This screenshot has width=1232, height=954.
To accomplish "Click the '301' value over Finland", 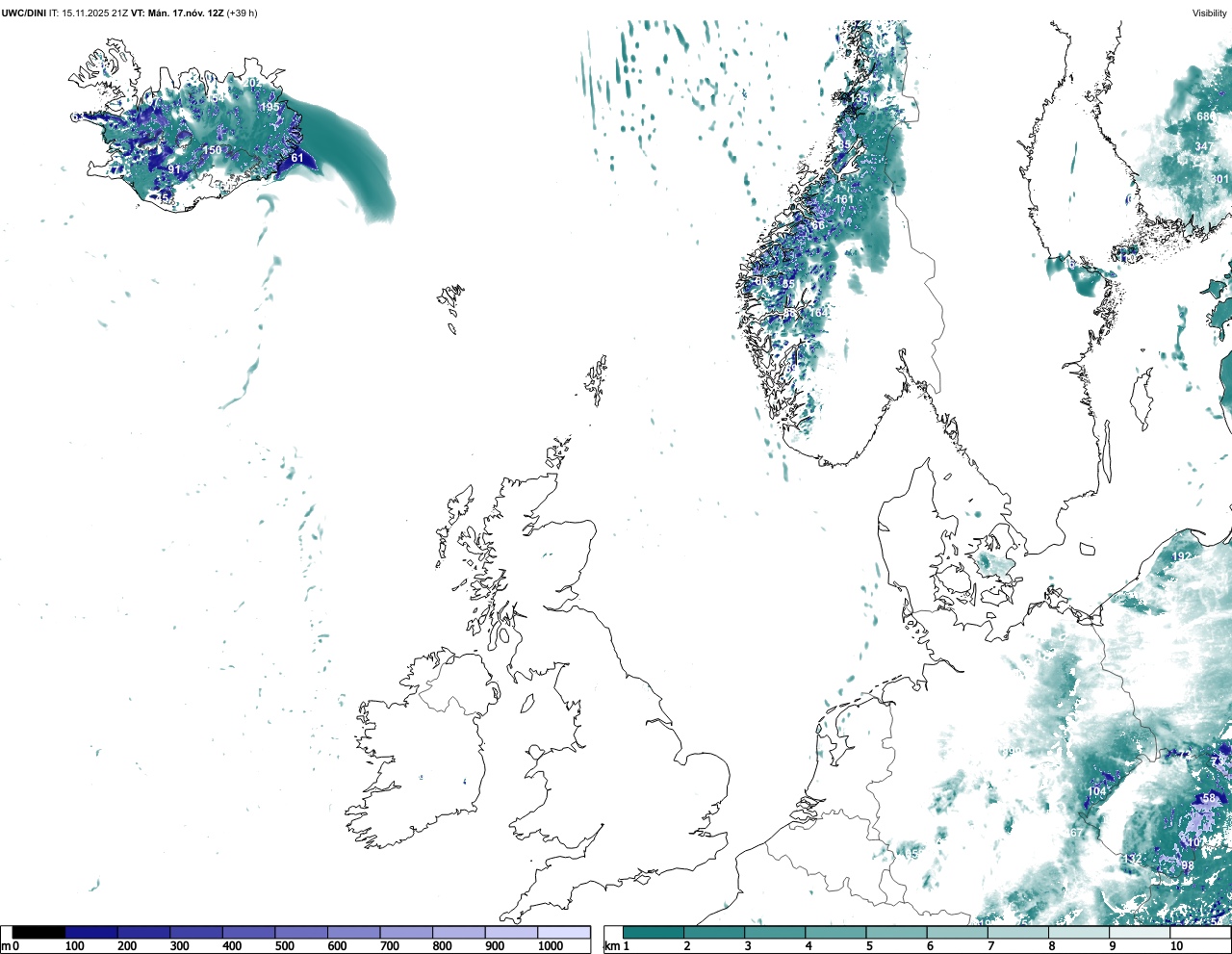I will (x=1219, y=179).
